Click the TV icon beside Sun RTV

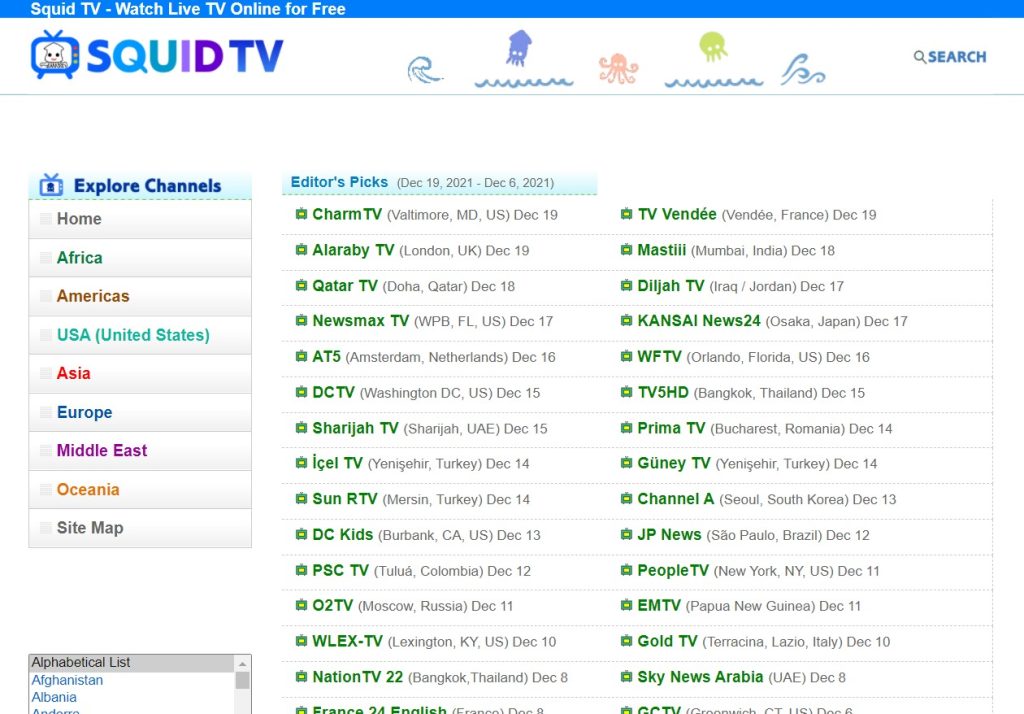coord(301,498)
